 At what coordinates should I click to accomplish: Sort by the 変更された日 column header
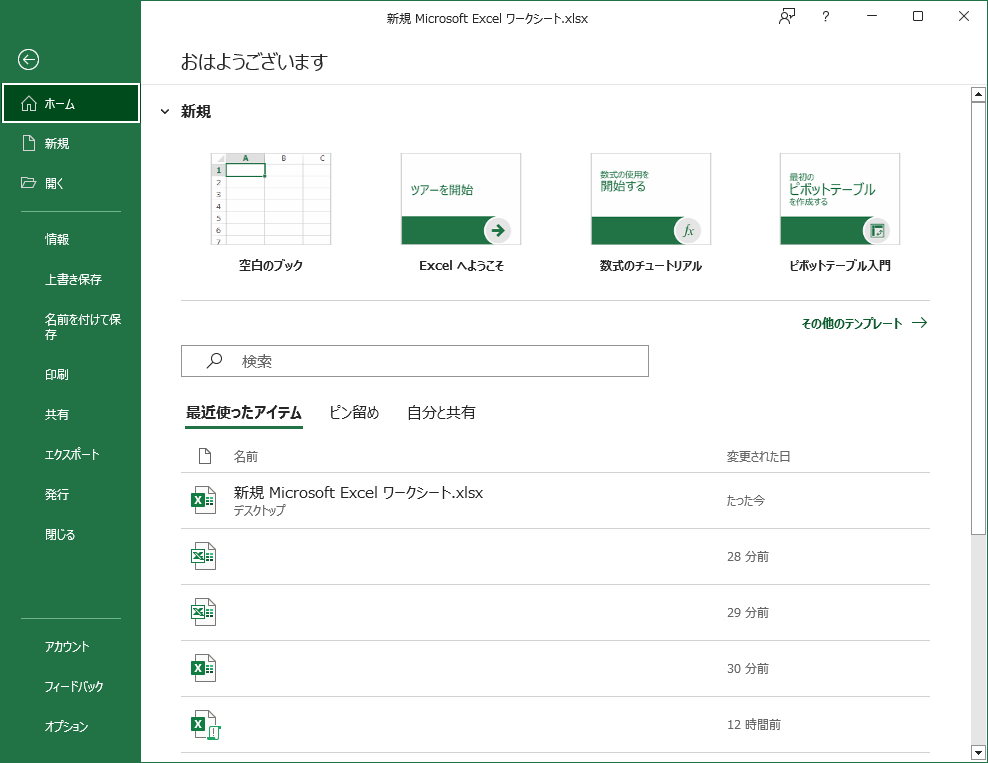758,456
